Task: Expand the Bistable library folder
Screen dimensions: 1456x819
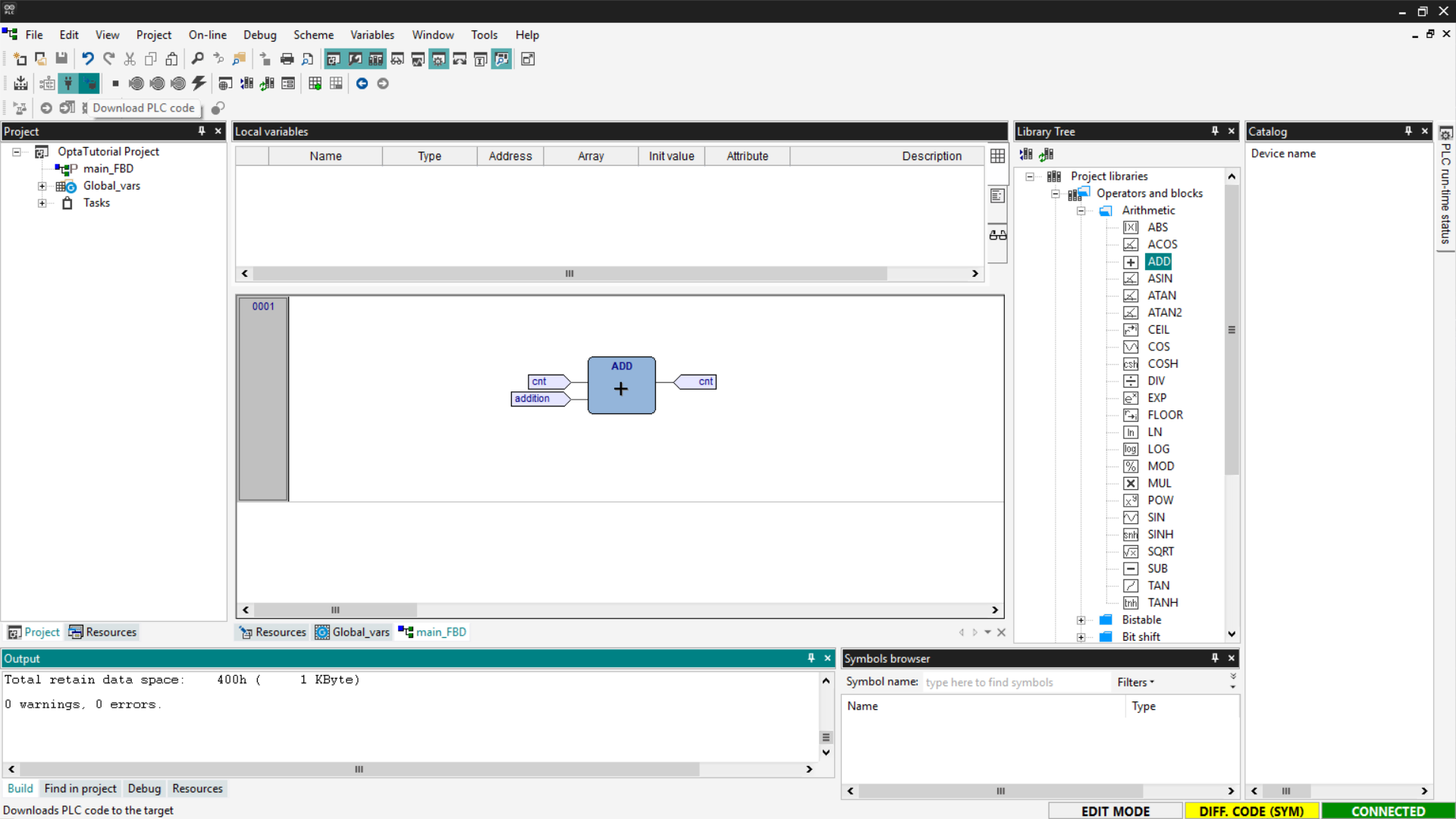Action: [x=1081, y=620]
